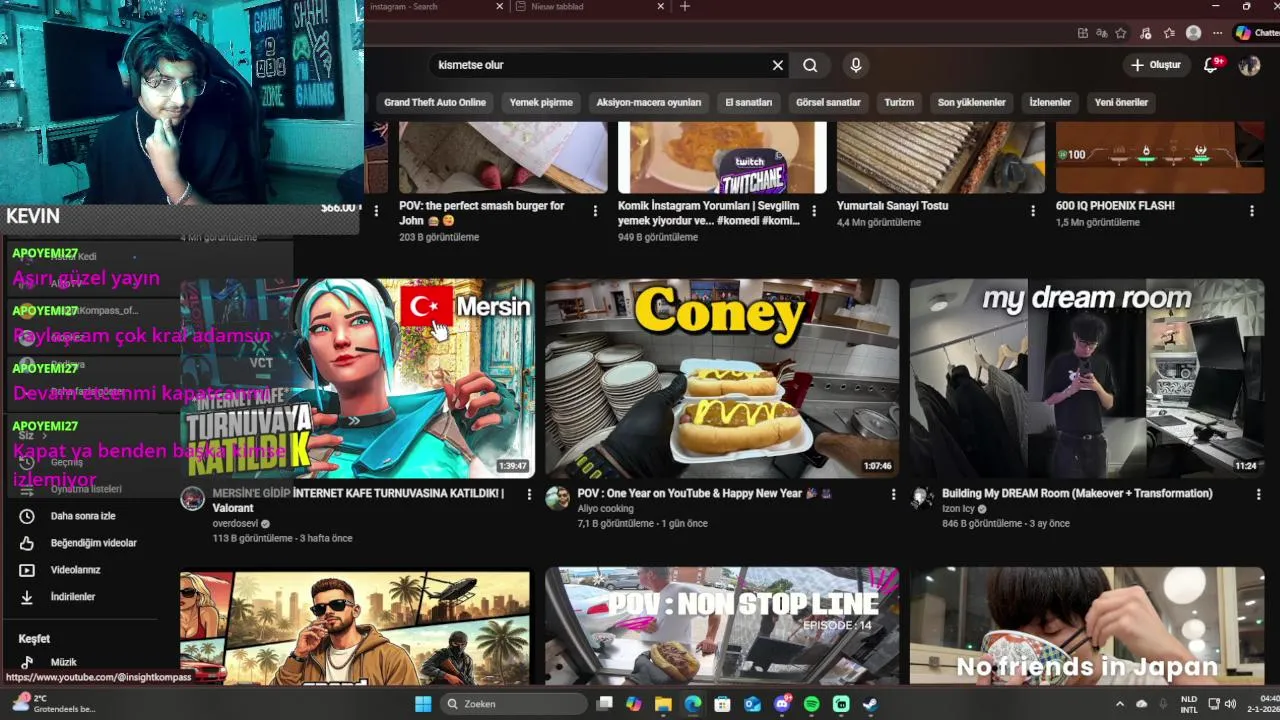The width and height of the screenshot is (1280, 720).
Task: Select the Turizm filter chip
Action: coord(899,102)
